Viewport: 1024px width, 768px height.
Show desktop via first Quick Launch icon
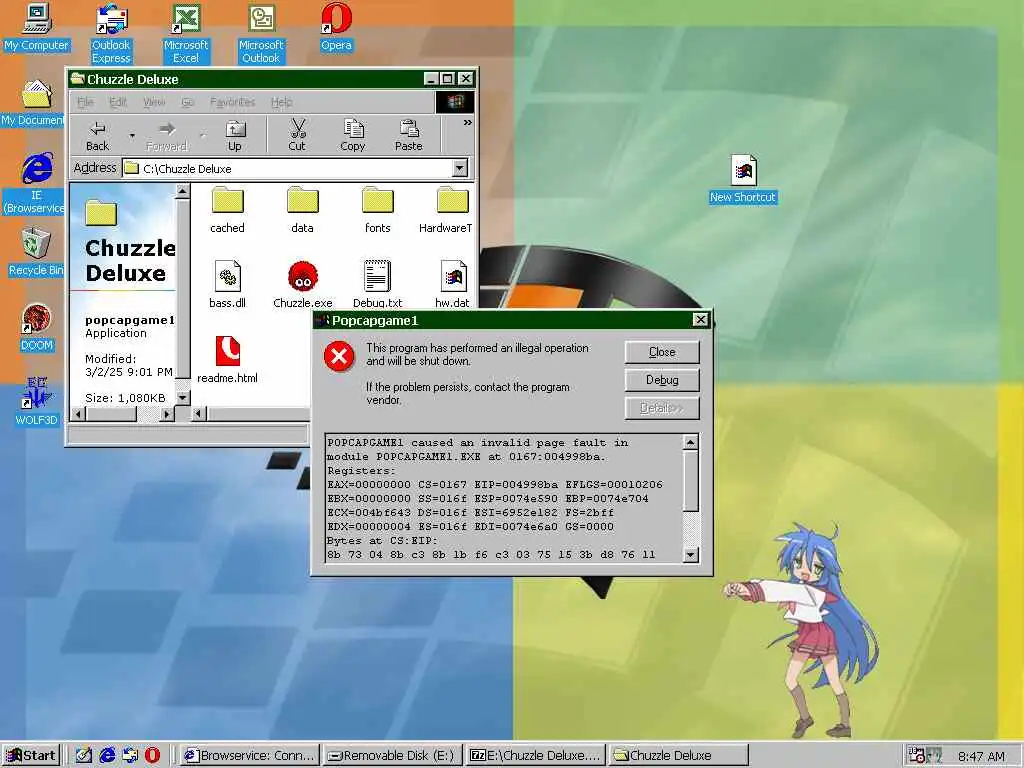coord(84,756)
